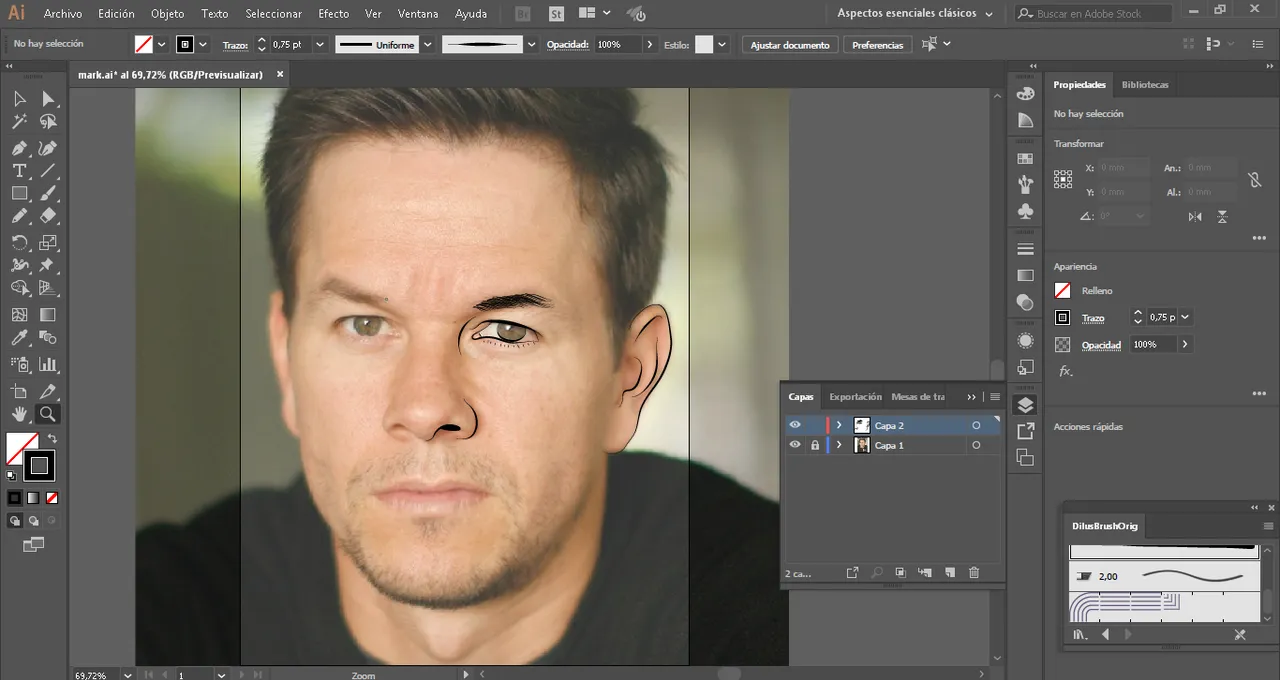The image size is (1280, 680).
Task: Choose the Lasso tool
Action: pos(48,122)
